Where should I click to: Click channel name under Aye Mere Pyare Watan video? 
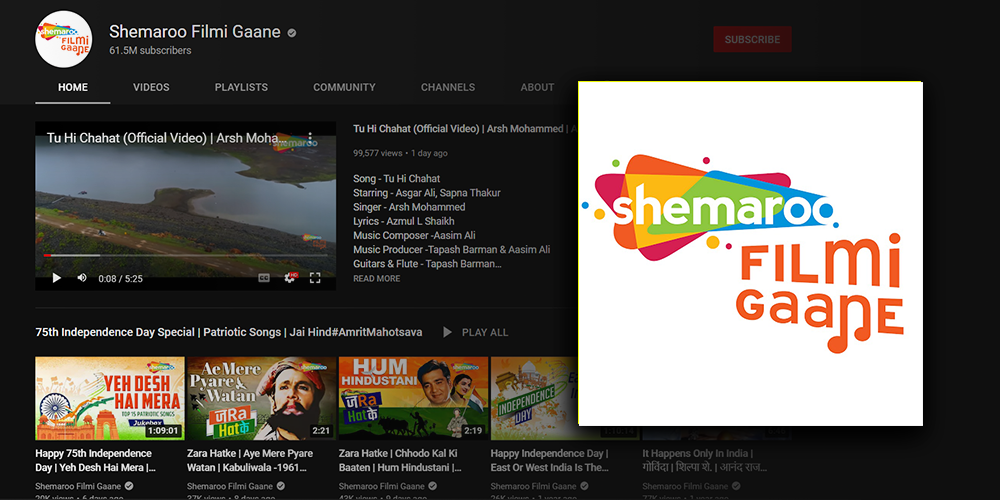tap(230, 486)
